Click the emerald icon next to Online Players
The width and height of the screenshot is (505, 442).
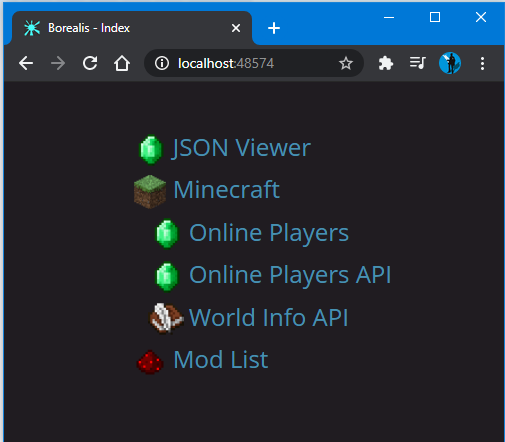[167, 233]
